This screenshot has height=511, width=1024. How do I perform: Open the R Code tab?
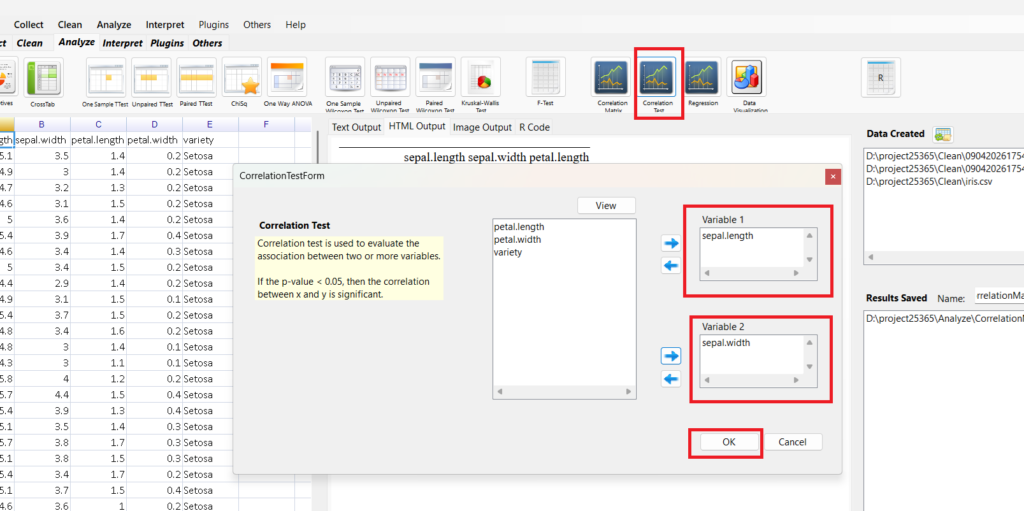click(x=533, y=127)
